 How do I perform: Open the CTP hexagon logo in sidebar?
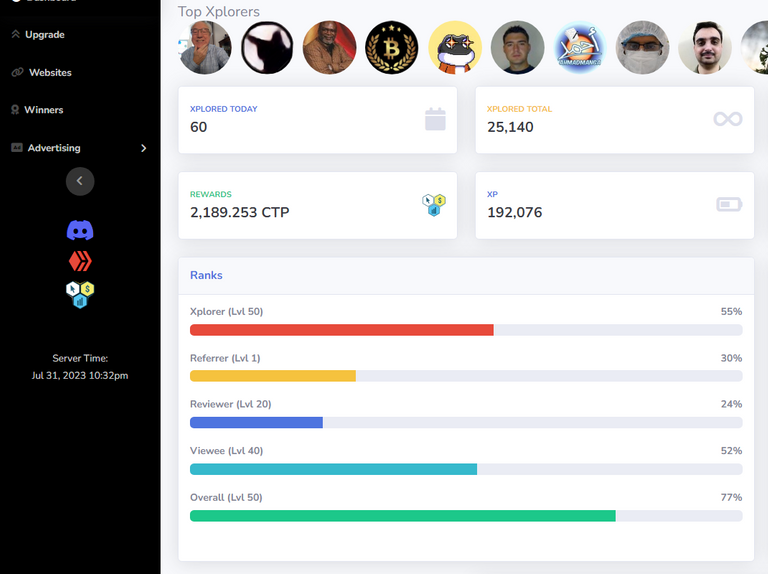coord(80,294)
